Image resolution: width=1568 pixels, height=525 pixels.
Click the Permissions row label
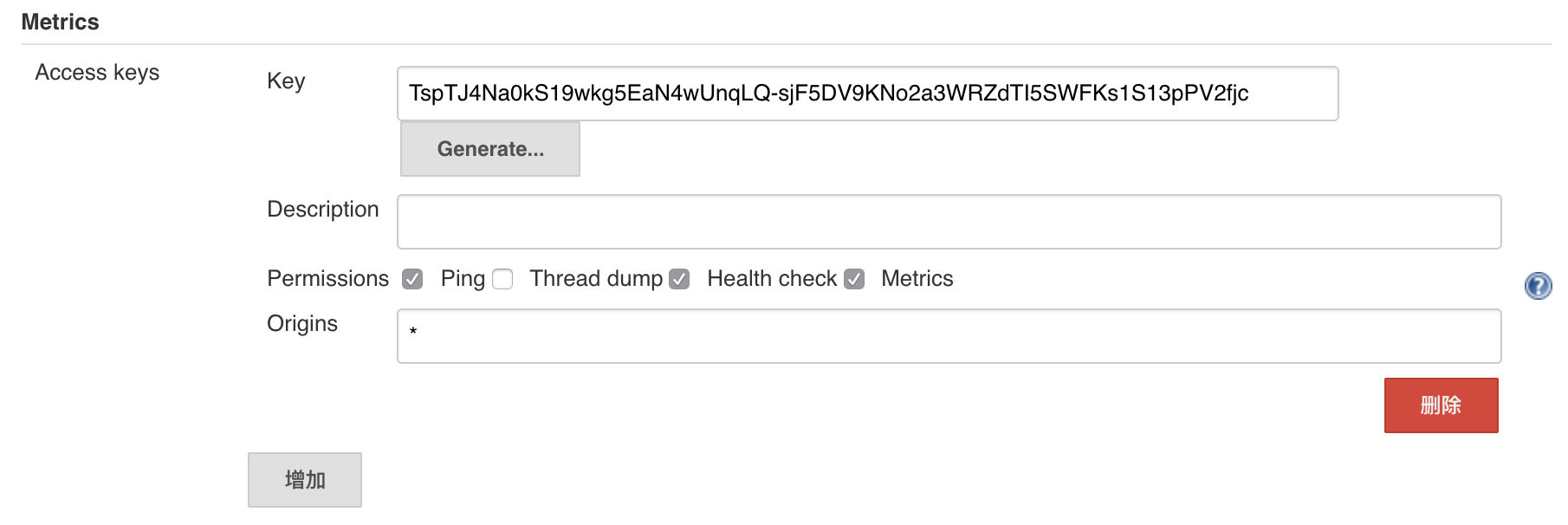point(327,278)
